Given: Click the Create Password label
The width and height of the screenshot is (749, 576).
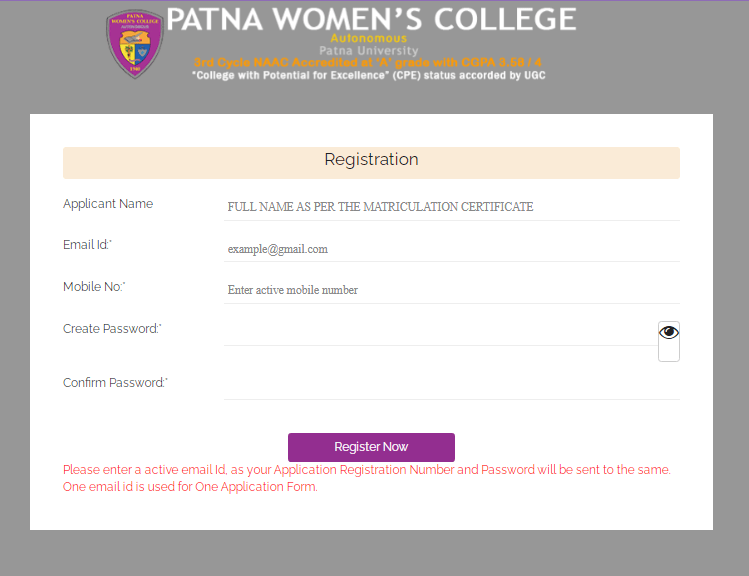Looking at the screenshot, I should coord(112,329).
